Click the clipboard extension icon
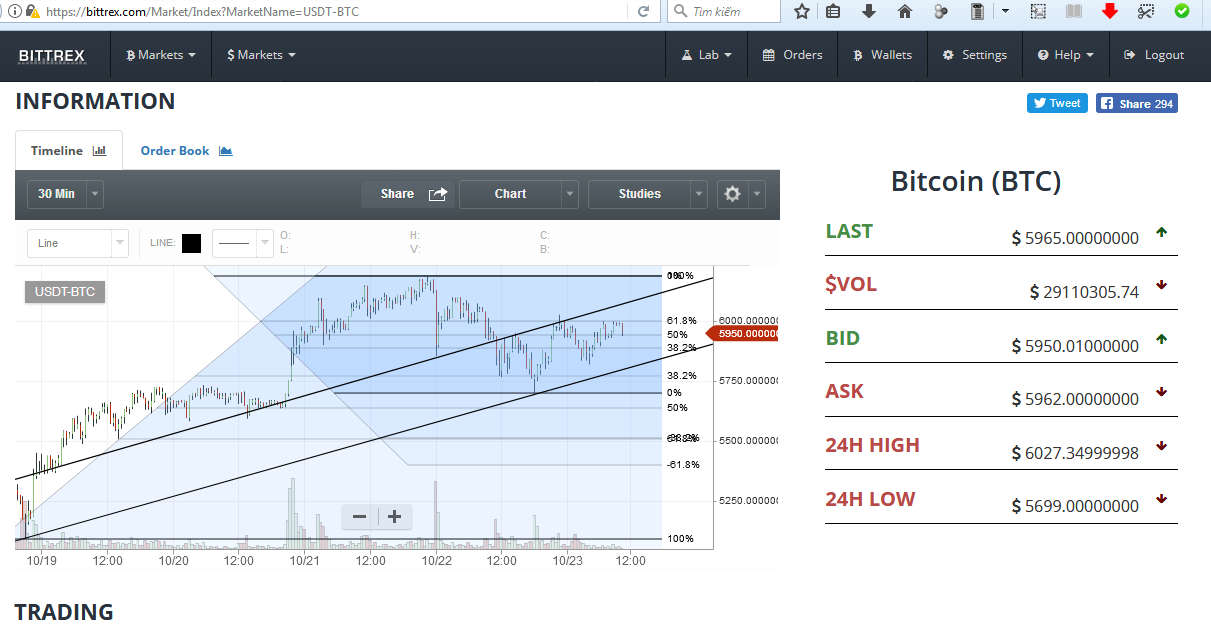This screenshot has width=1211, height=637. pyautogui.click(x=977, y=11)
